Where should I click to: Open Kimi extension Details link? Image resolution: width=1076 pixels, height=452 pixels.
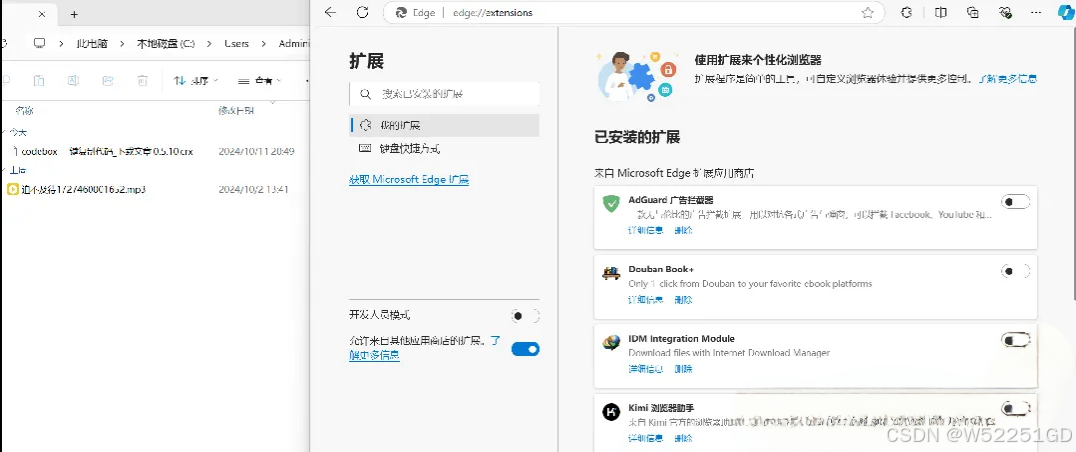click(646, 438)
